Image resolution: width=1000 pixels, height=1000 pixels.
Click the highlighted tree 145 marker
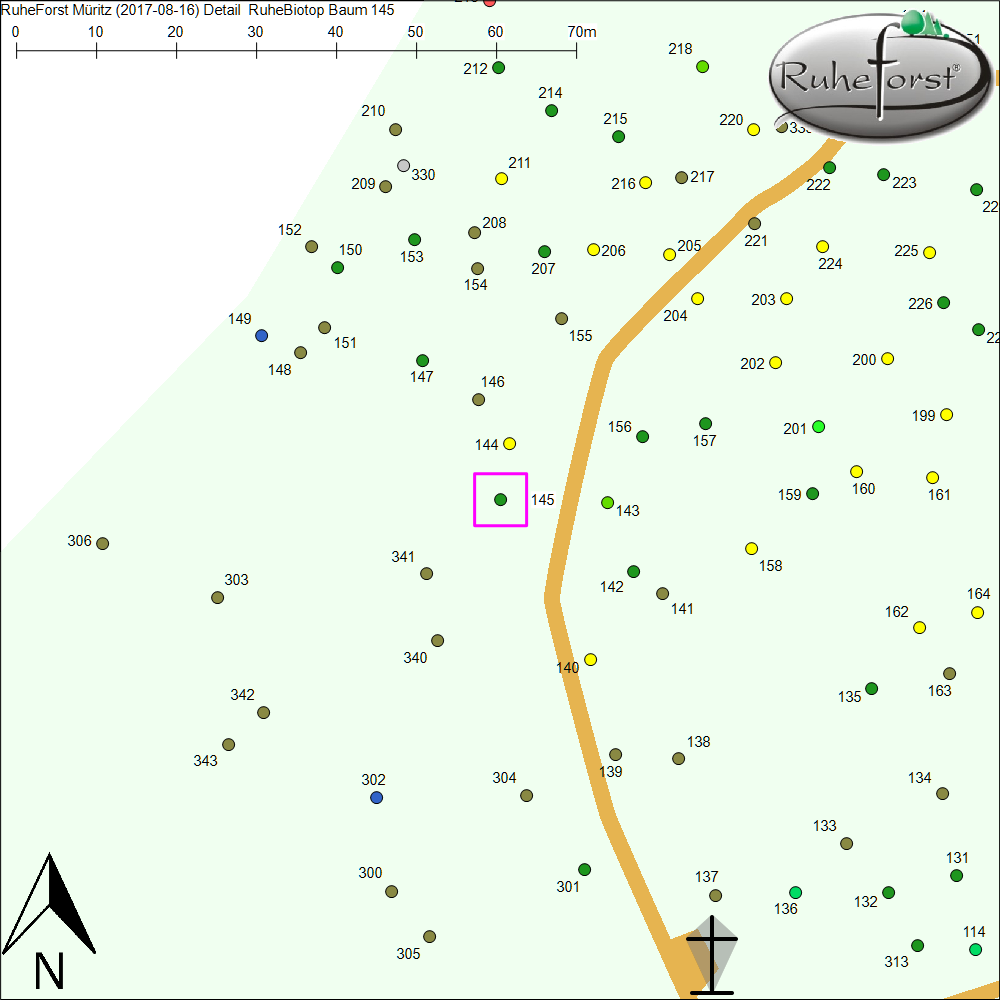click(500, 499)
